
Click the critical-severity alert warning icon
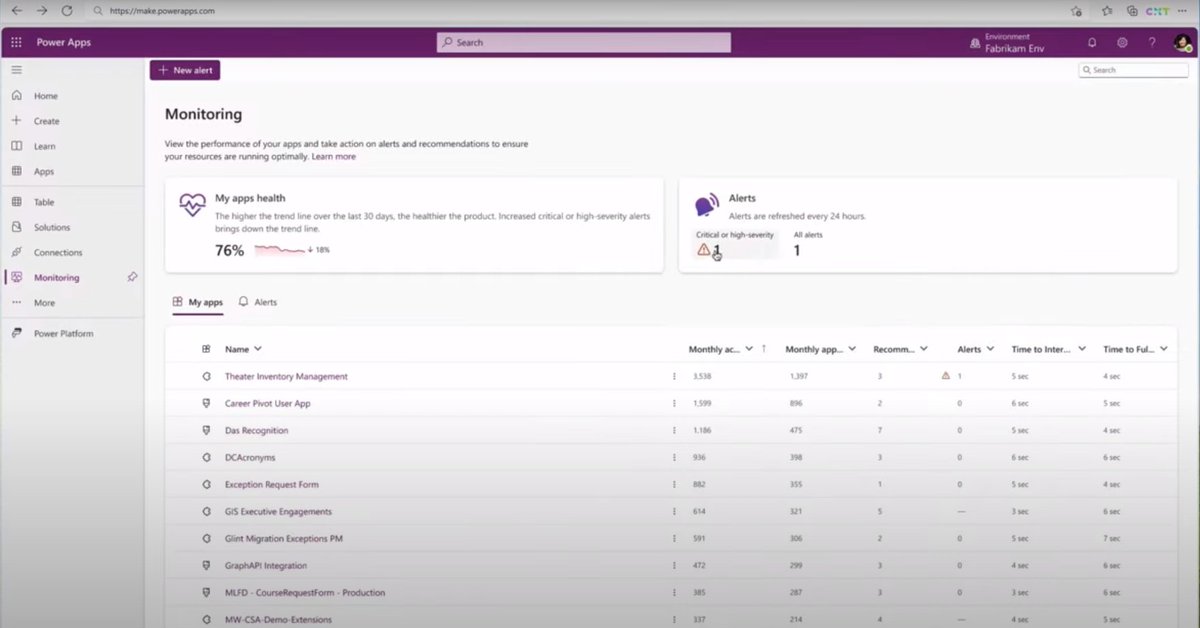704,248
